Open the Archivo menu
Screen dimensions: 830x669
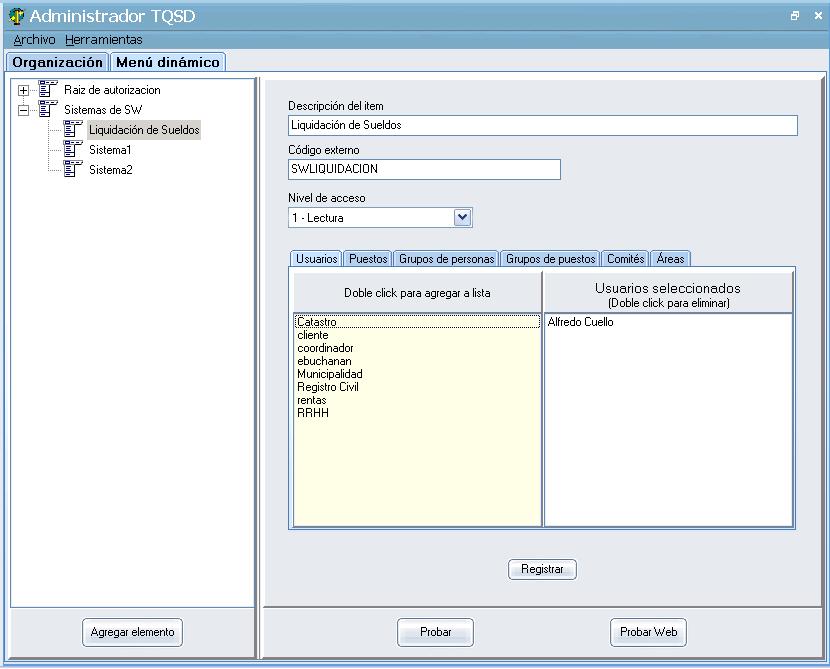tap(34, 40)
